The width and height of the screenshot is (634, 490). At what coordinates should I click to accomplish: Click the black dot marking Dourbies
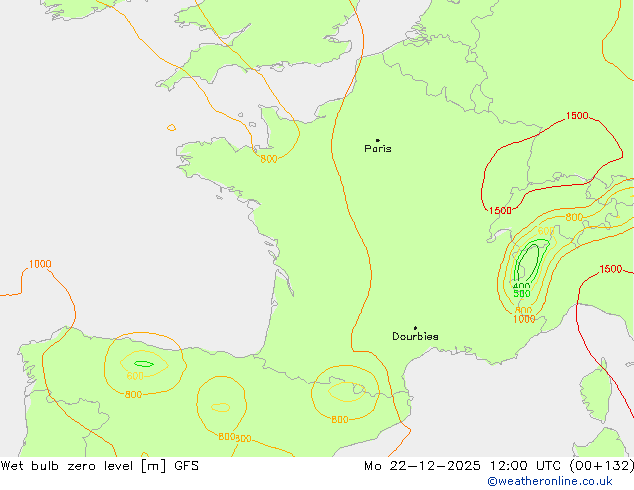click(415, 328)
